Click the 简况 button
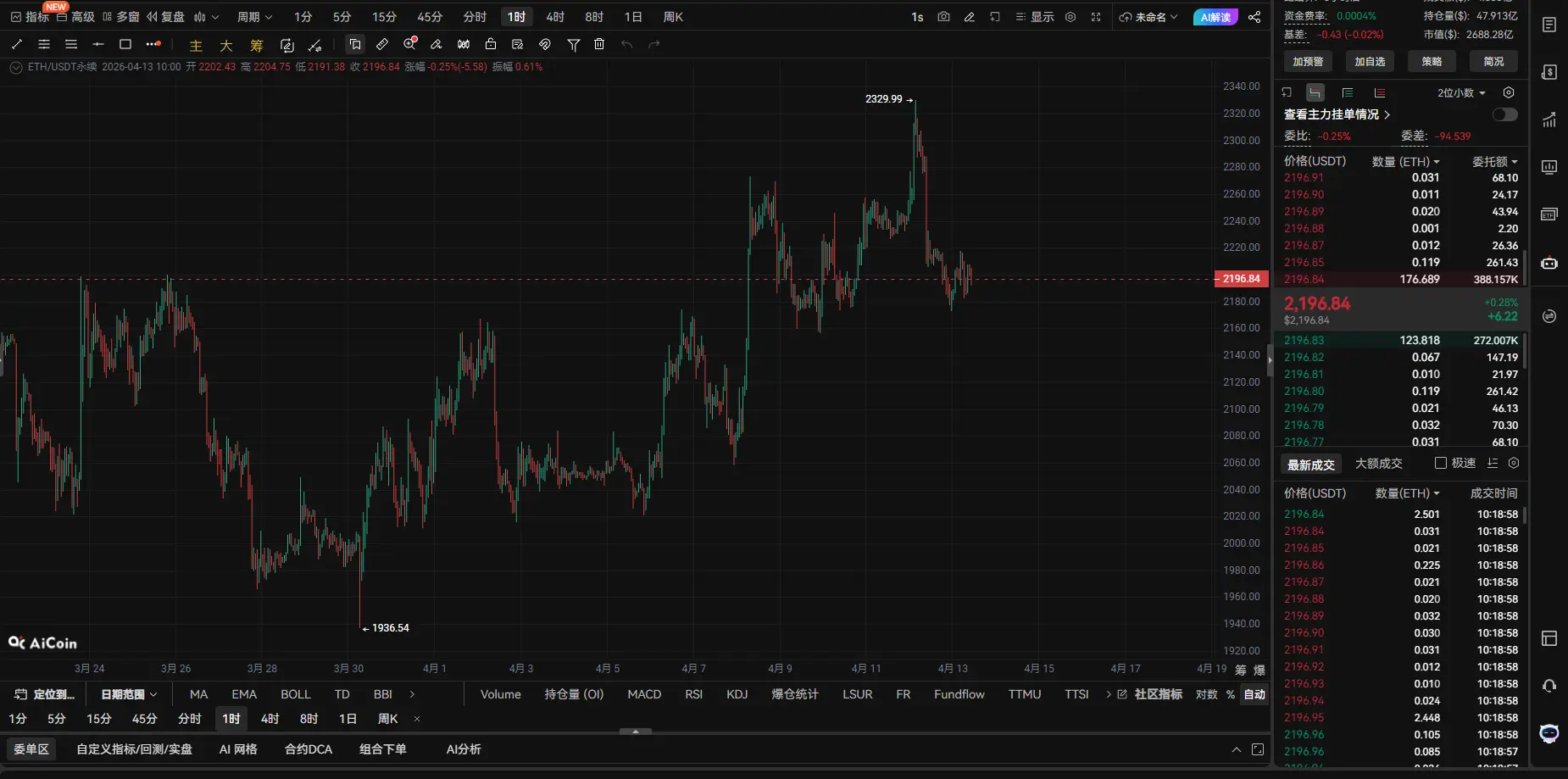Screen dimensions: 1568x779 point(1493,61)
